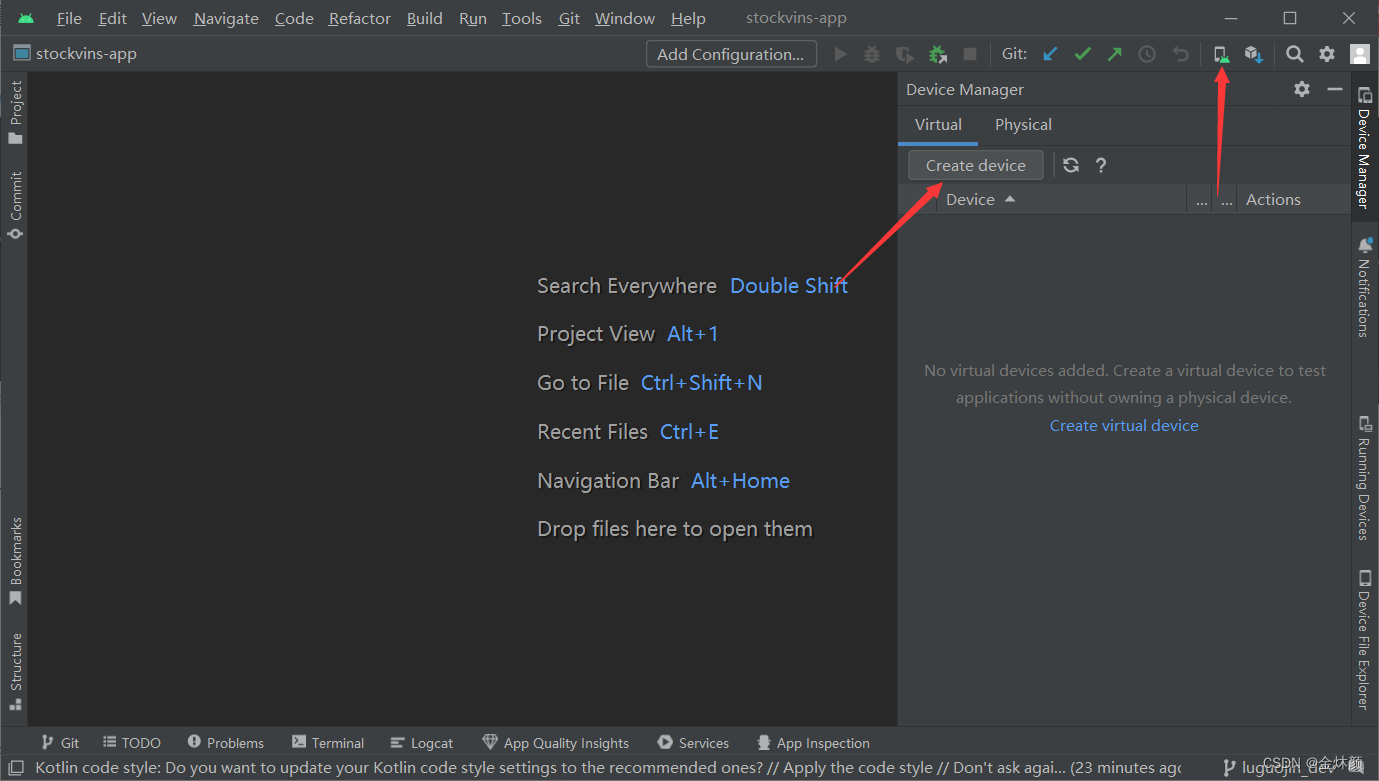Switch to the Physical tab
Screen dimensions: 1379x781
[1023, 125]
